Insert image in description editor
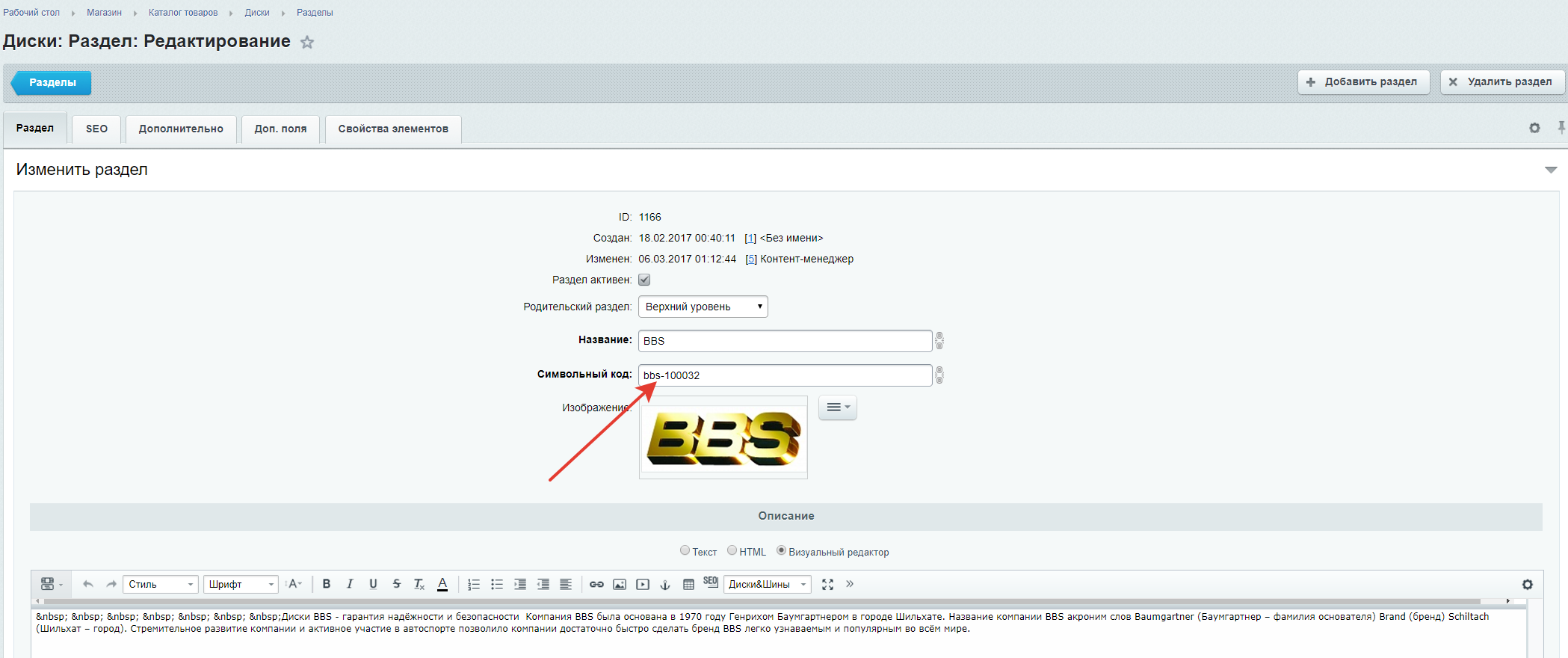Image resolution: width=1568 pixels, height=658 pixels. (x=620, y=584)
